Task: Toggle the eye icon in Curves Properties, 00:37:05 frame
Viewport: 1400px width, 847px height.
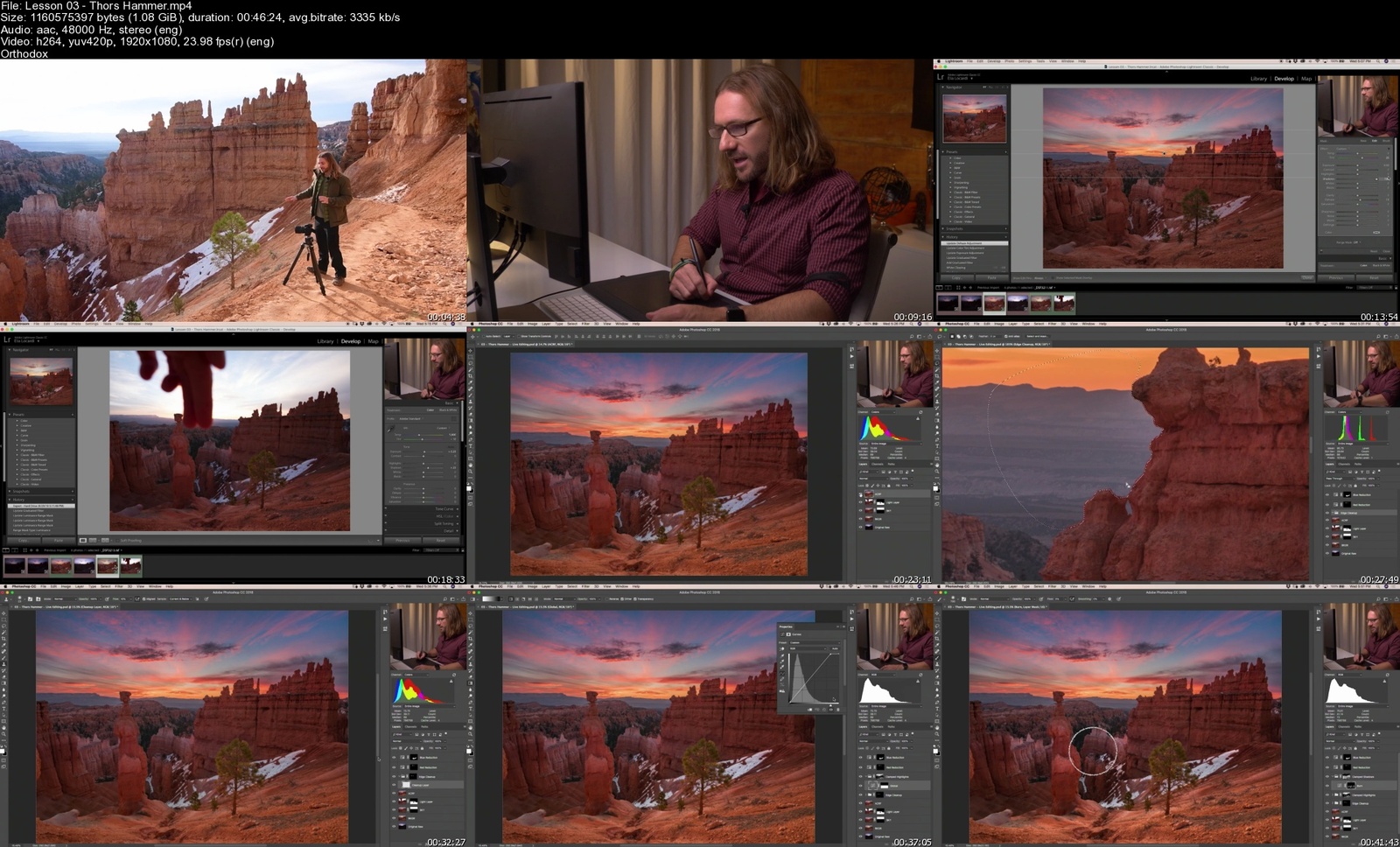Action: click(830, 710)
